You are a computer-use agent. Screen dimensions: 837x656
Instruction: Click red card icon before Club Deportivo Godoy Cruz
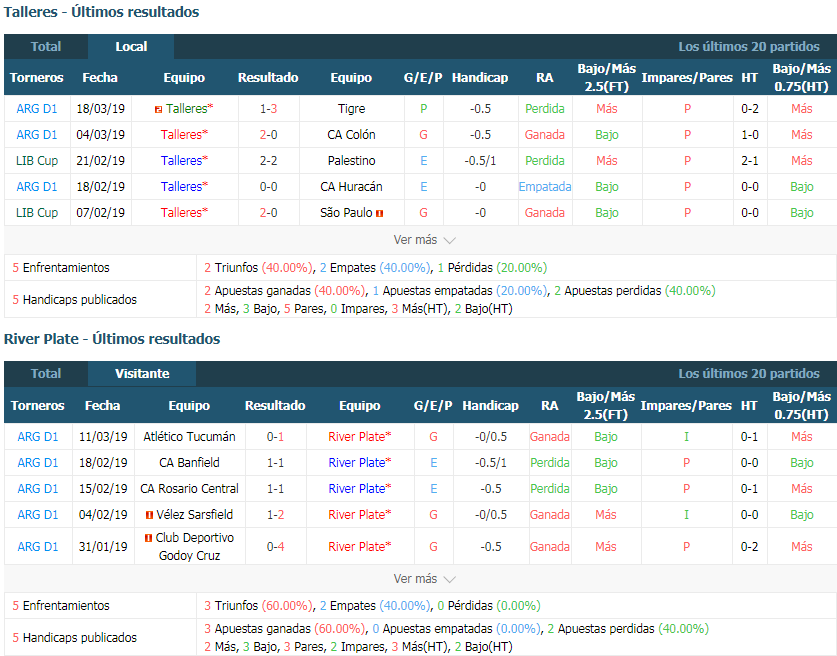[148, 538]
